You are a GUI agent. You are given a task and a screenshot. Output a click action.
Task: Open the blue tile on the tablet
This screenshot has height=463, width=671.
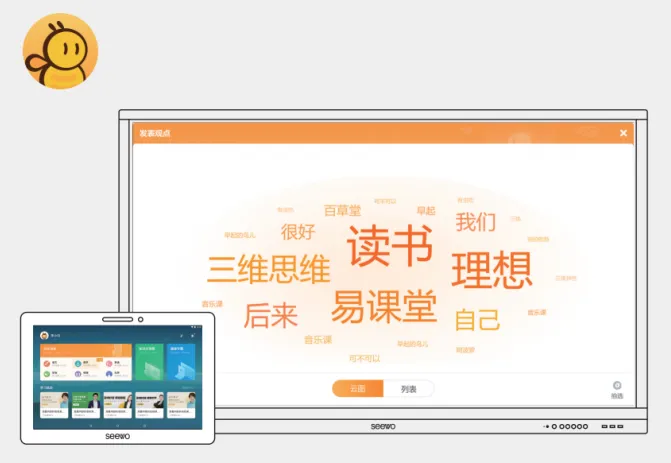[x=181, y=362]
